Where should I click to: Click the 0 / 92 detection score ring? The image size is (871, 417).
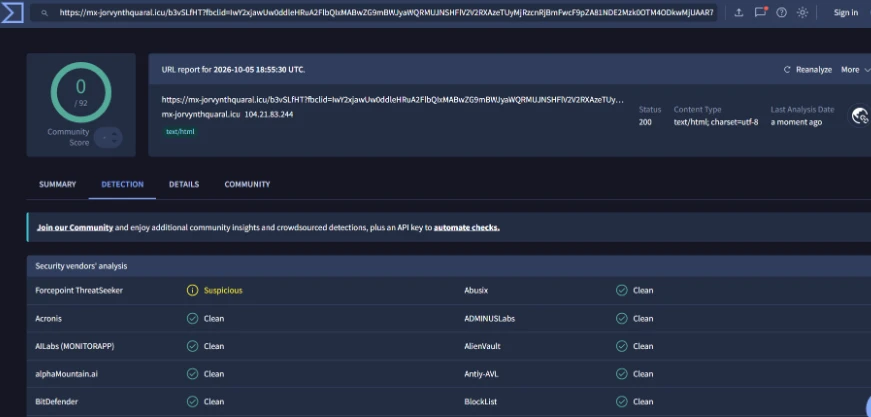coord(81,92)
